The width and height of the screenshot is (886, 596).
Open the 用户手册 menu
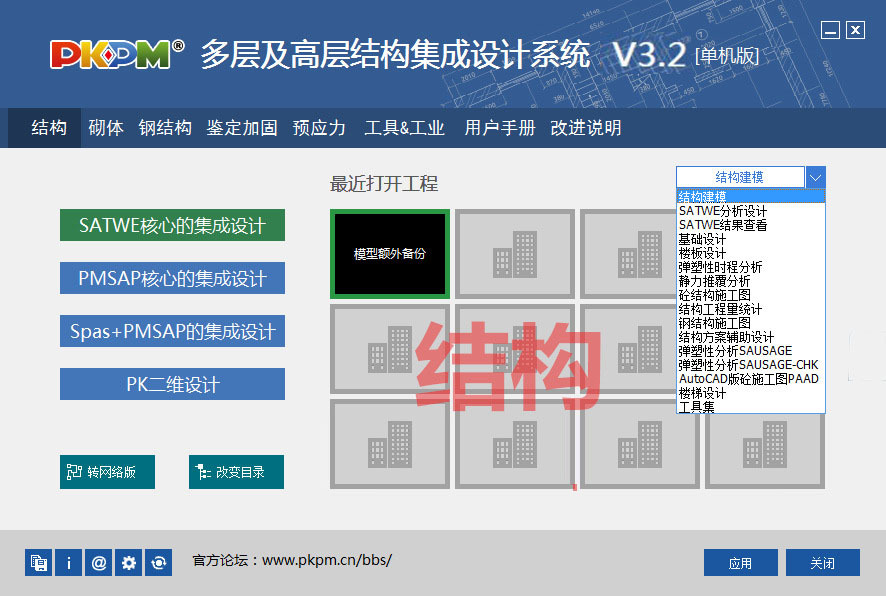[499, 128]
